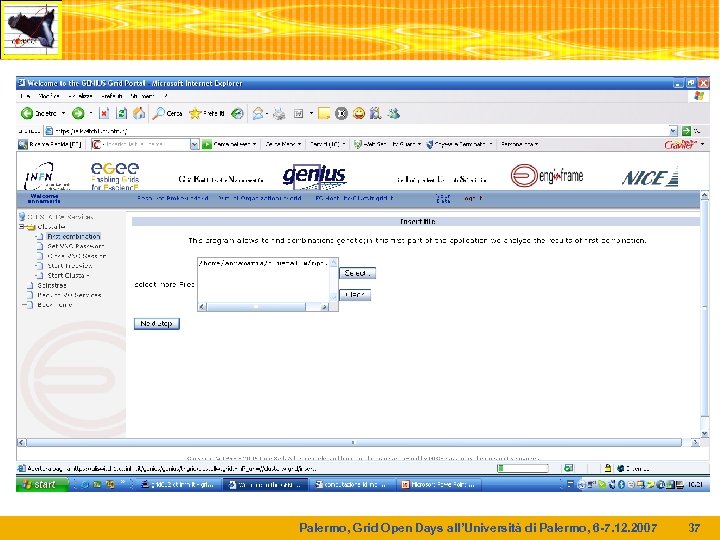This screenshot has height=540, width=720.
Task: Open Preferiti favorites star button
Action: coord(207,113)
